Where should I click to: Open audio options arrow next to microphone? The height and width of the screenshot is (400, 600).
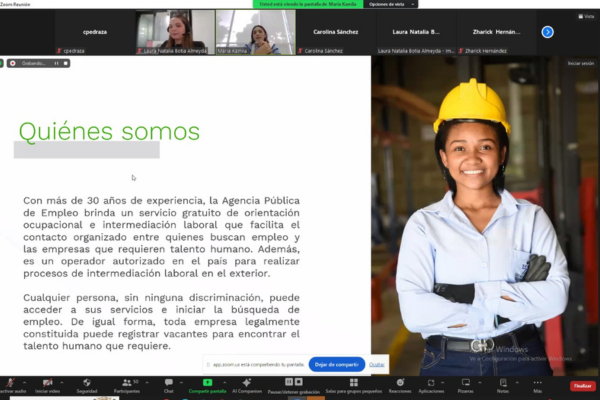[x=24, y=382]
